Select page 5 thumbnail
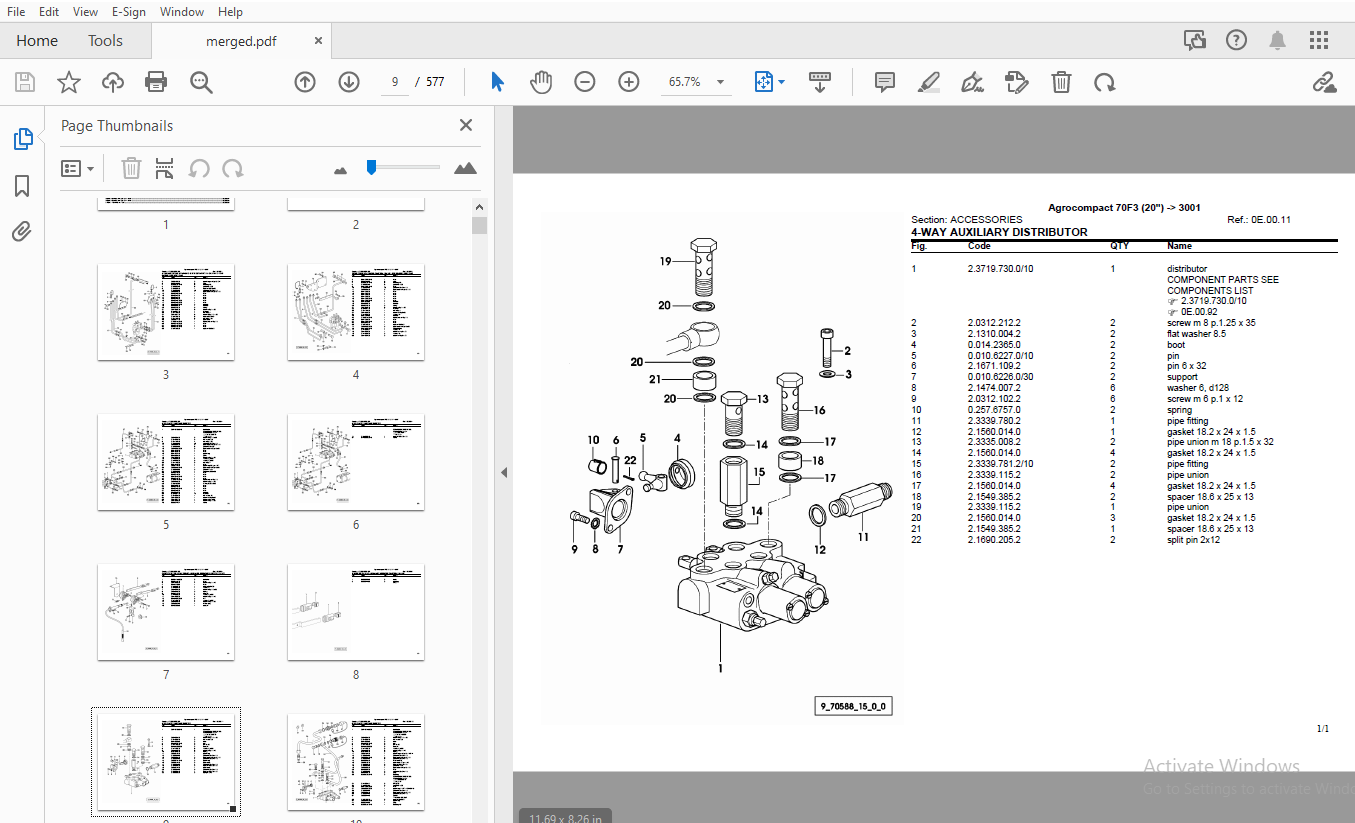This screenshot has width=1355, height=823. point(166,462)
